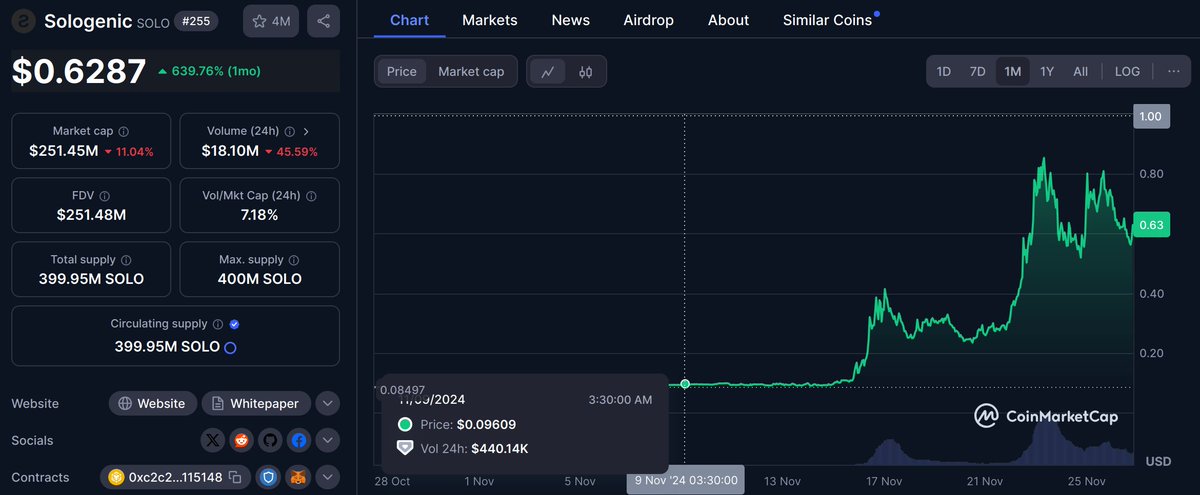This screenshot has width=1200, height=495.
Task: Open the News tab
Action: pyautogui.click(x=571, y=20)
